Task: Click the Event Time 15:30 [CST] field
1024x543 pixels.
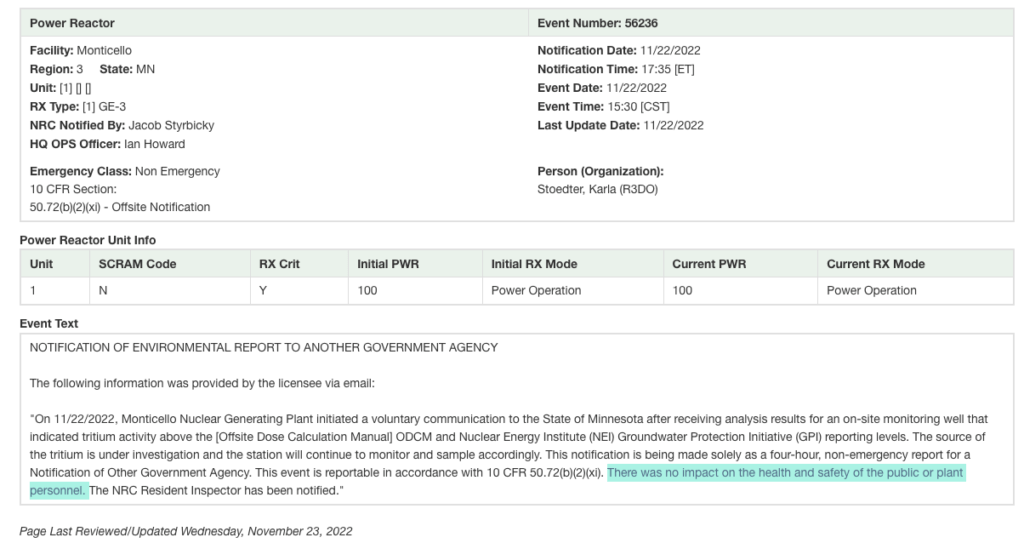Action: 603,107
